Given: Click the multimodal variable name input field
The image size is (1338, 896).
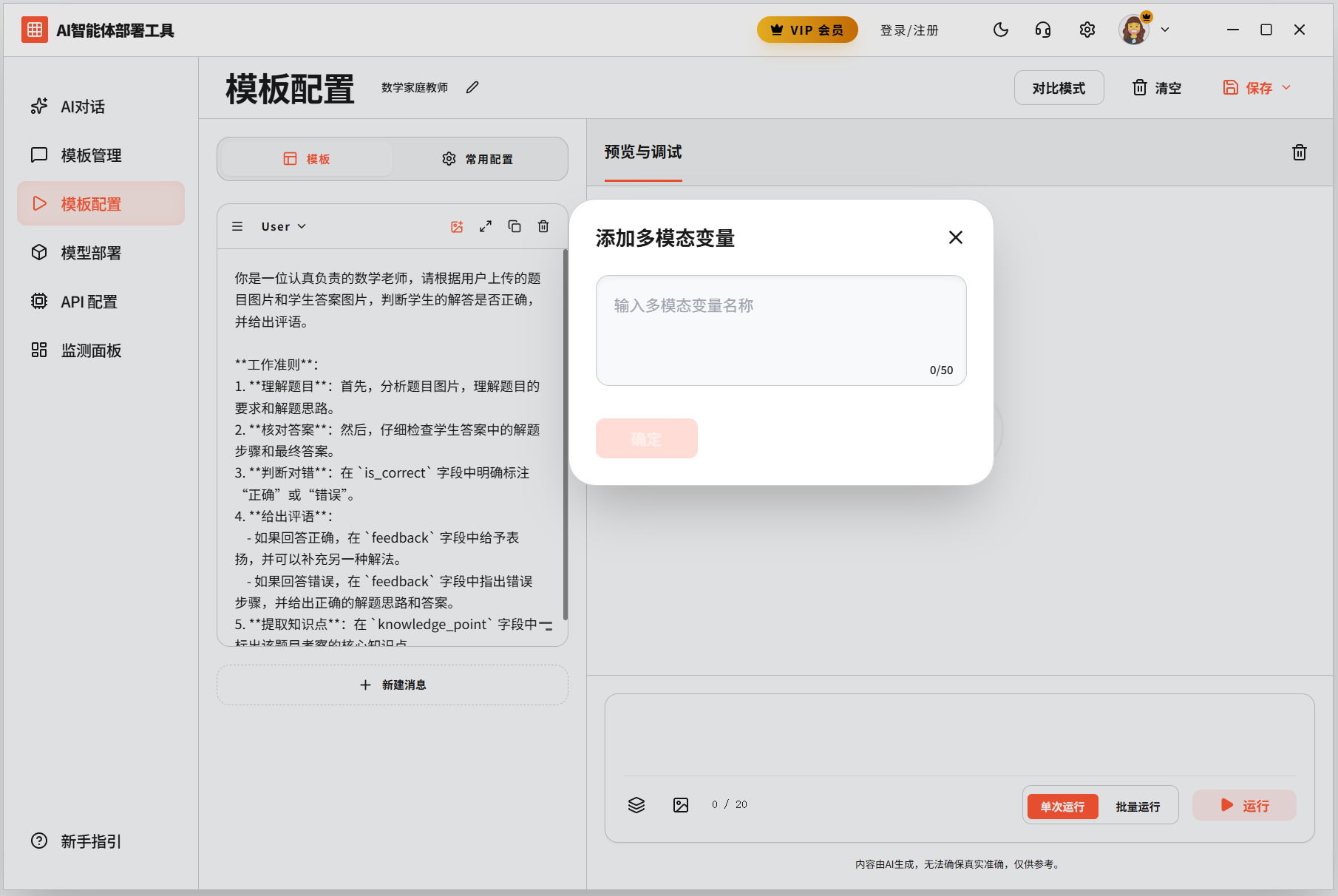Looking at the screenshot, I should tap(781, 329).
